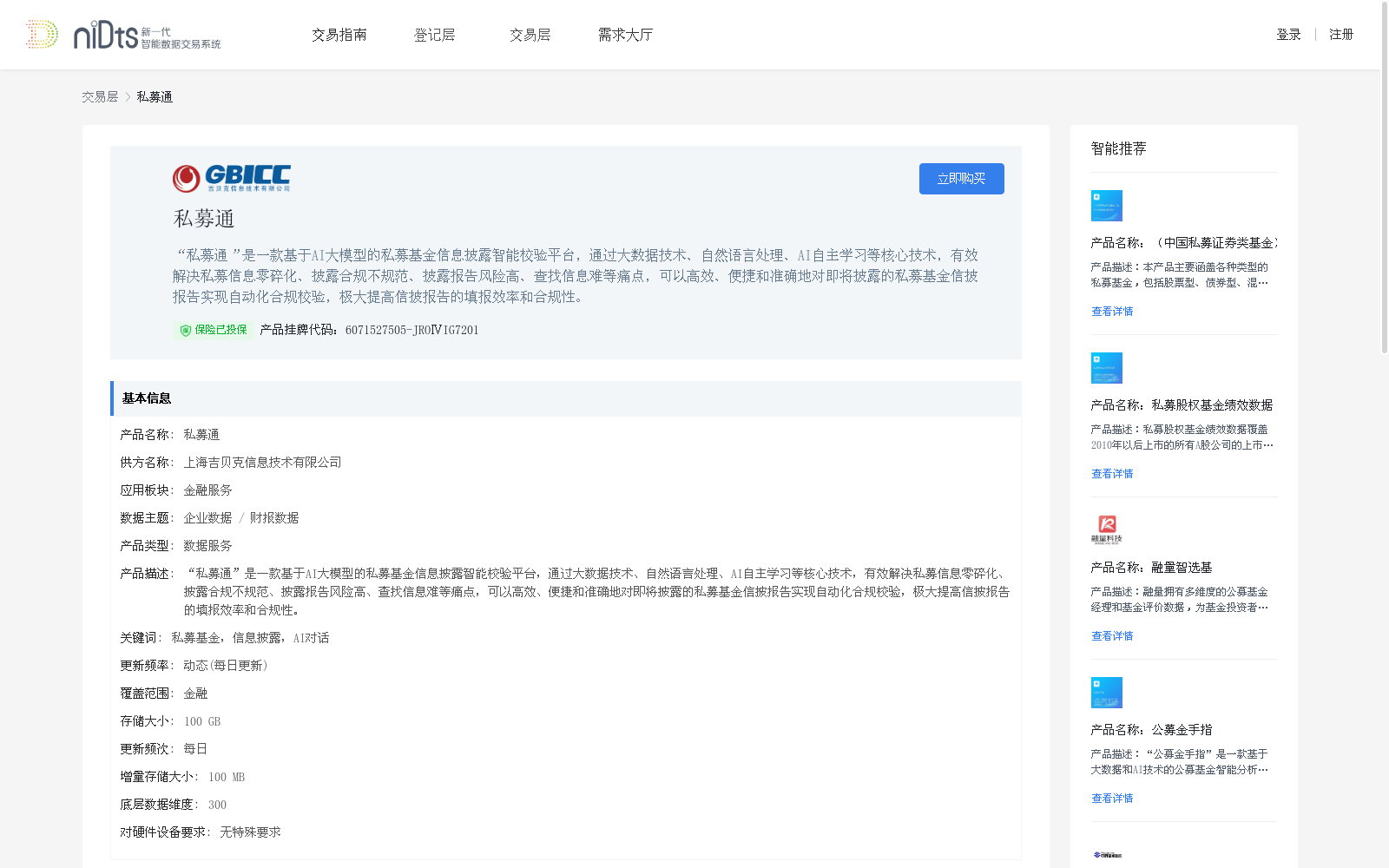Image resolution: width=1389 pixels, height=868 pixels.
Task: Click the 企业数据 data topic
Action: point(207,518)
